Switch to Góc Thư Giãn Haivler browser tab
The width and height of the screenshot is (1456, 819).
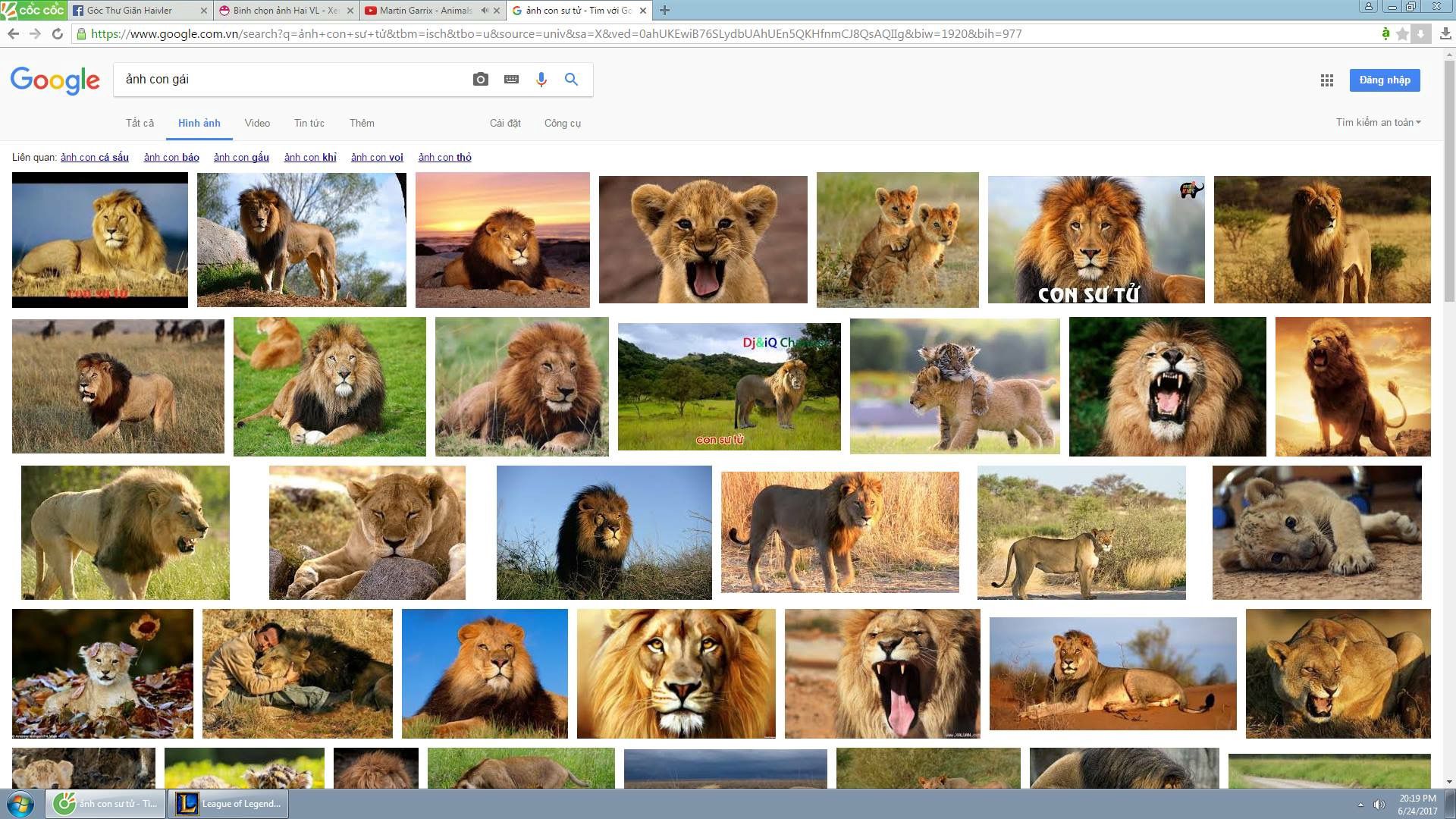130,11
